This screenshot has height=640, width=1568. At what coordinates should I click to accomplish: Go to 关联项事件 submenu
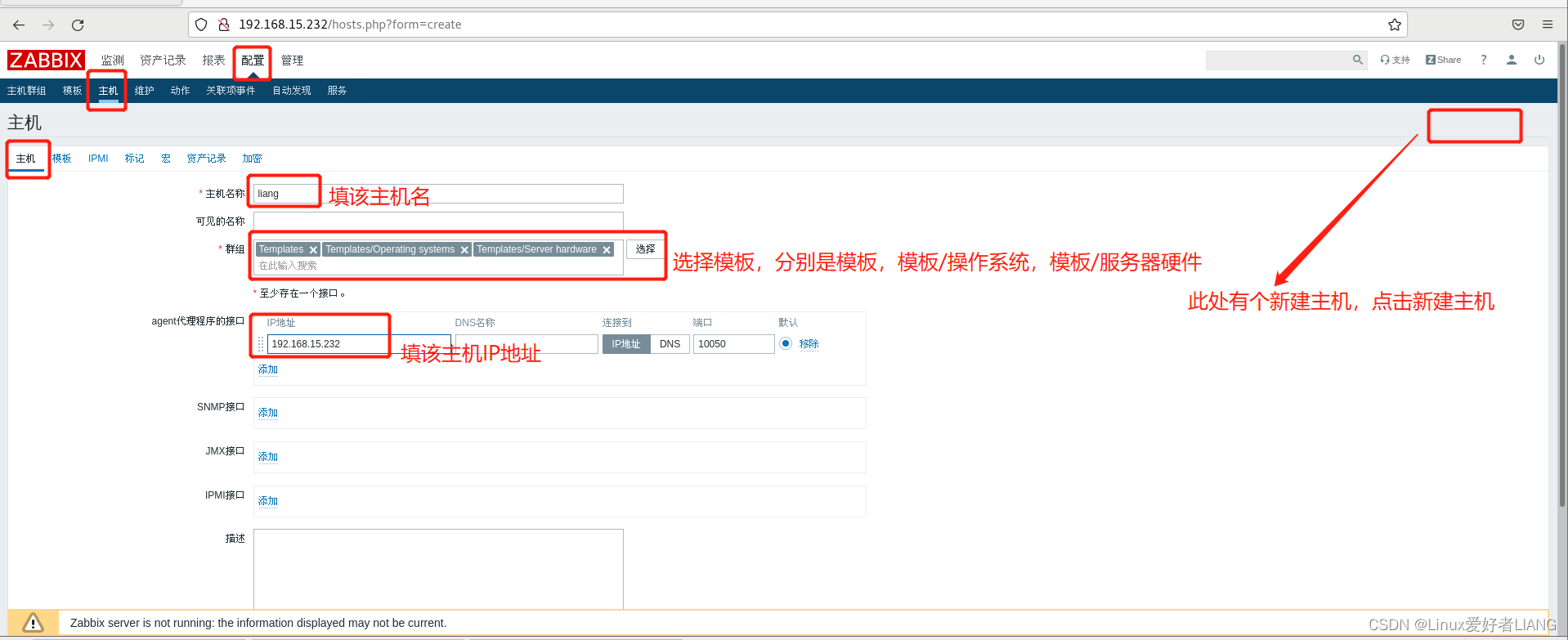[231, 91]
